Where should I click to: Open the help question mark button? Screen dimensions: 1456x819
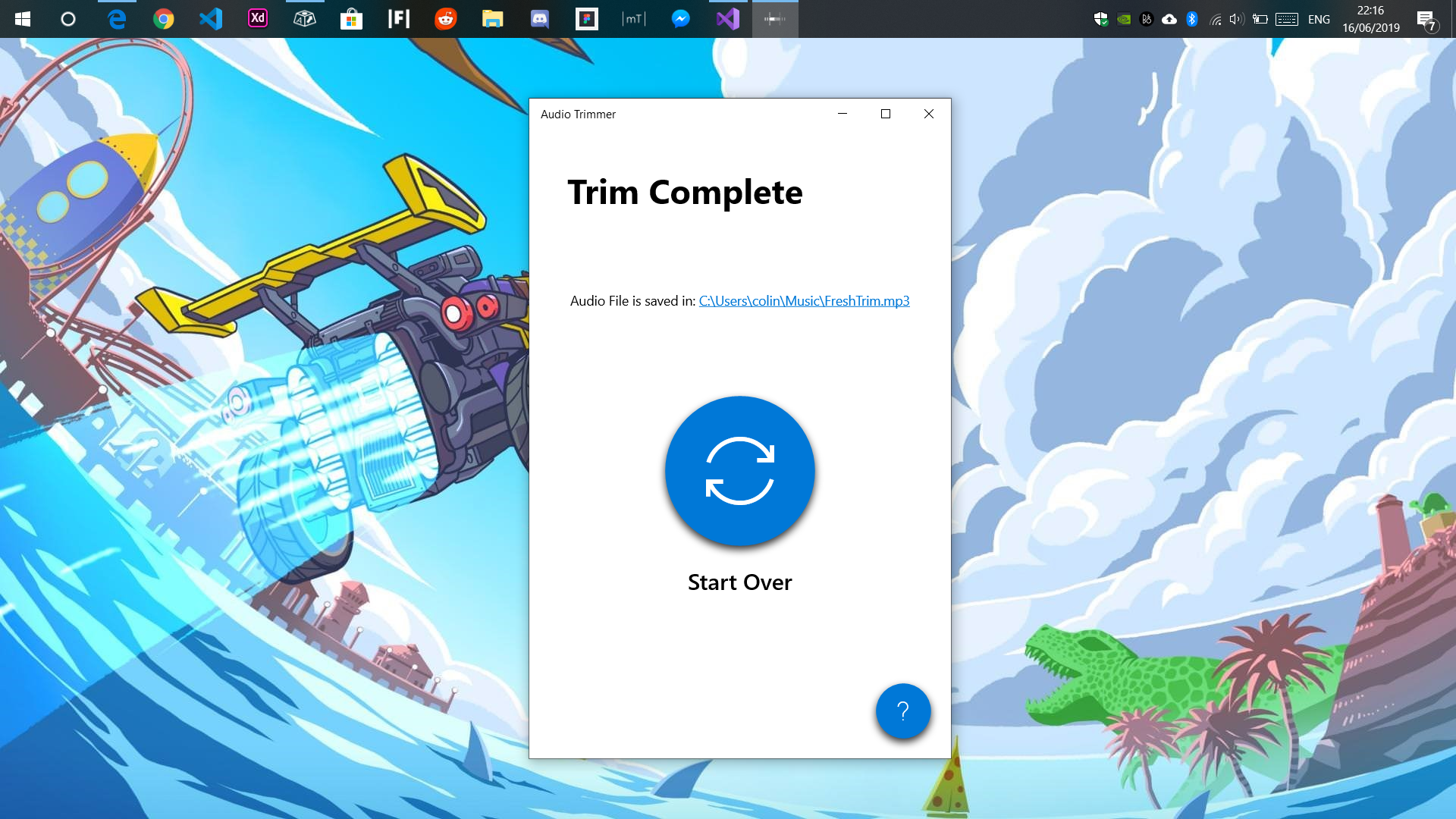902,711
